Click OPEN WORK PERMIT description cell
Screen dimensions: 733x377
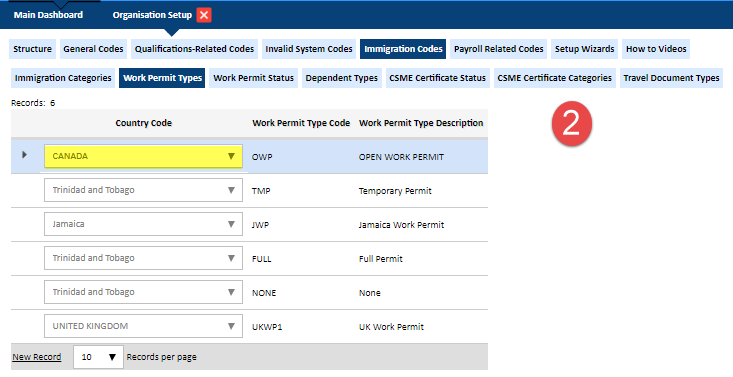401,157
